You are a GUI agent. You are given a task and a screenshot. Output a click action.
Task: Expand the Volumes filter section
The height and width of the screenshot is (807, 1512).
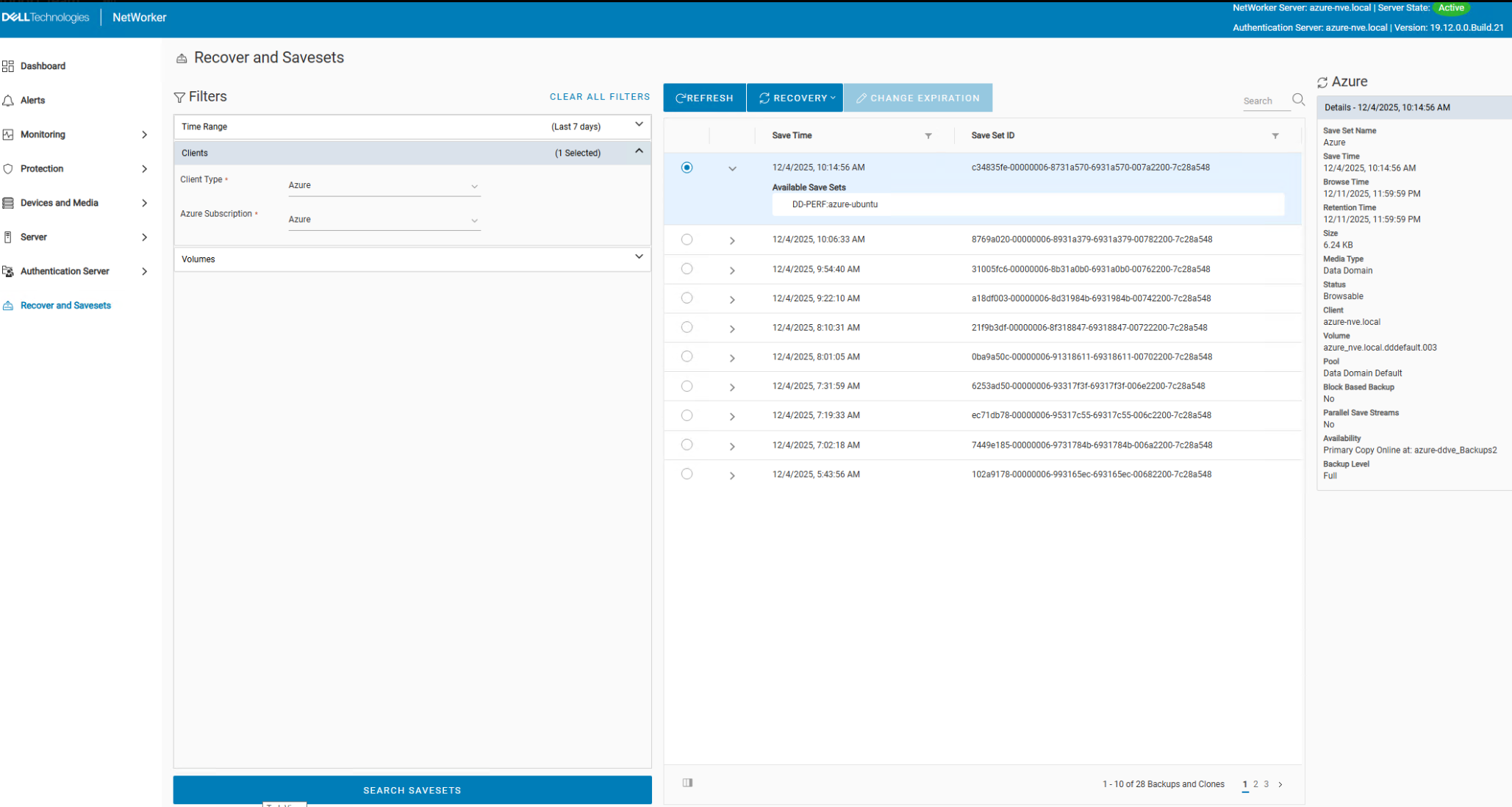tap(639, 258)
